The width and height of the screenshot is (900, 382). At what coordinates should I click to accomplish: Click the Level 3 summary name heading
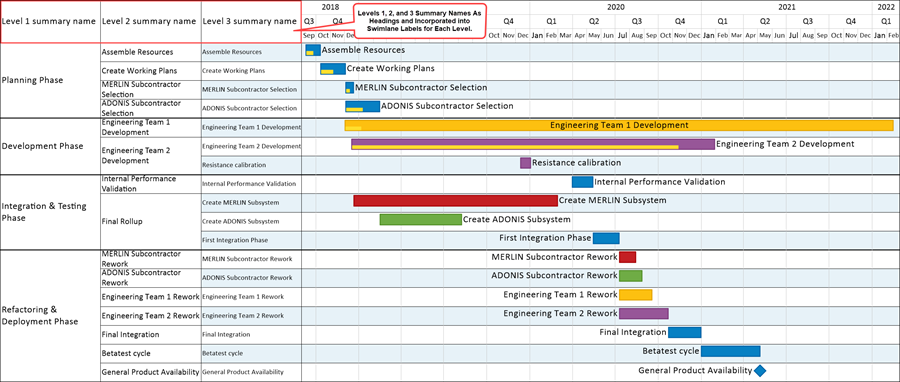click(250, 21)
